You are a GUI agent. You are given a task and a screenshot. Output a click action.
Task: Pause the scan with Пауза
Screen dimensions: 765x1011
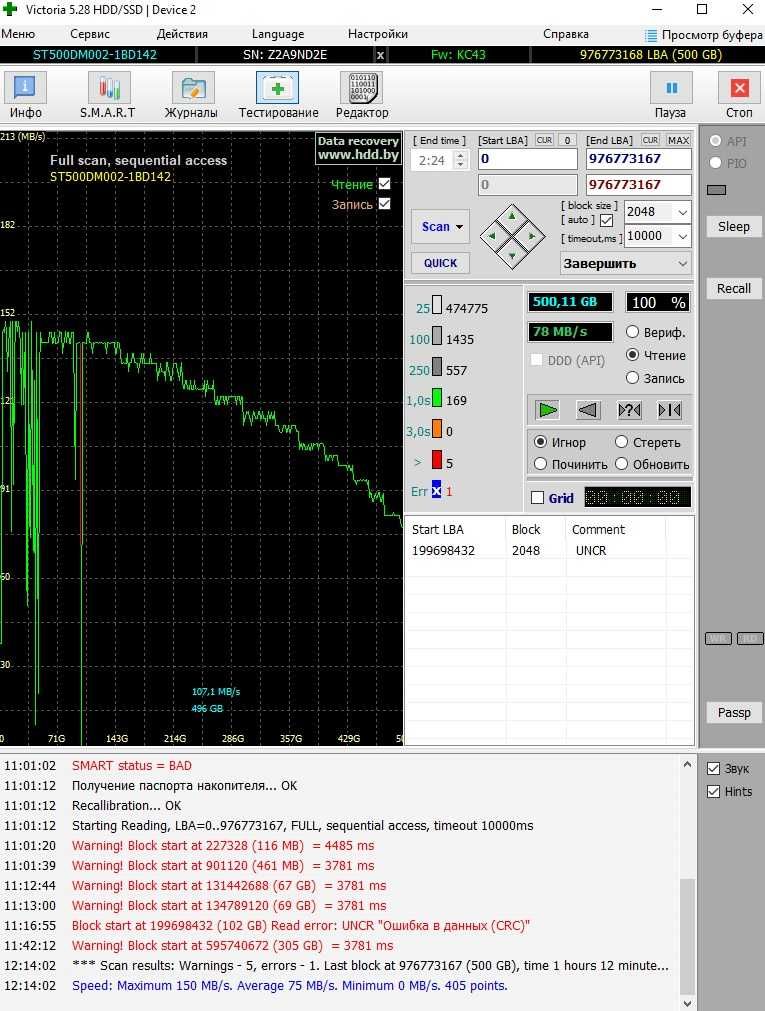coord(671,95)
